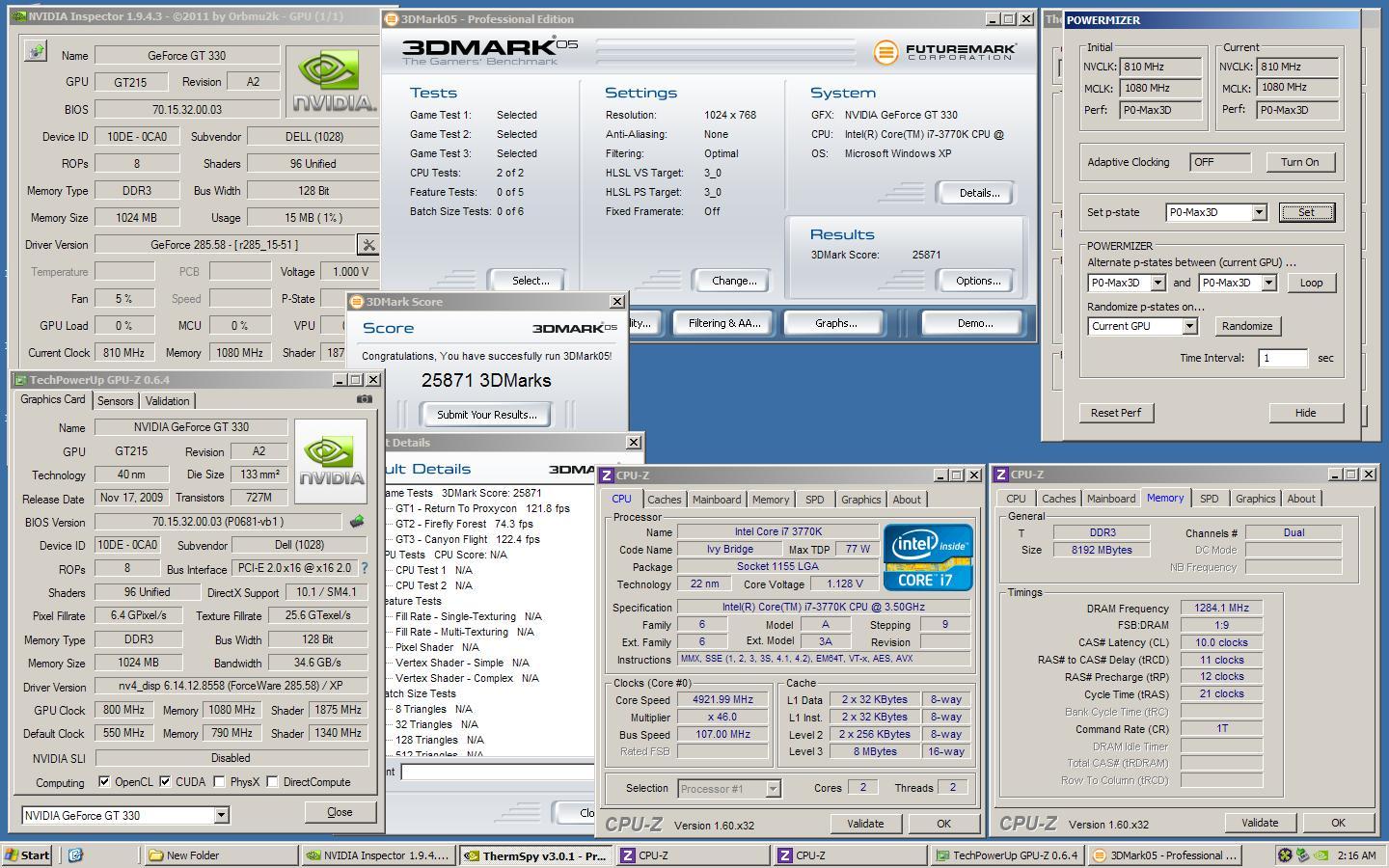Click the Close button in GPU-Z
Viewport: 1389px width, 868px height.
(x=340, y=812)
